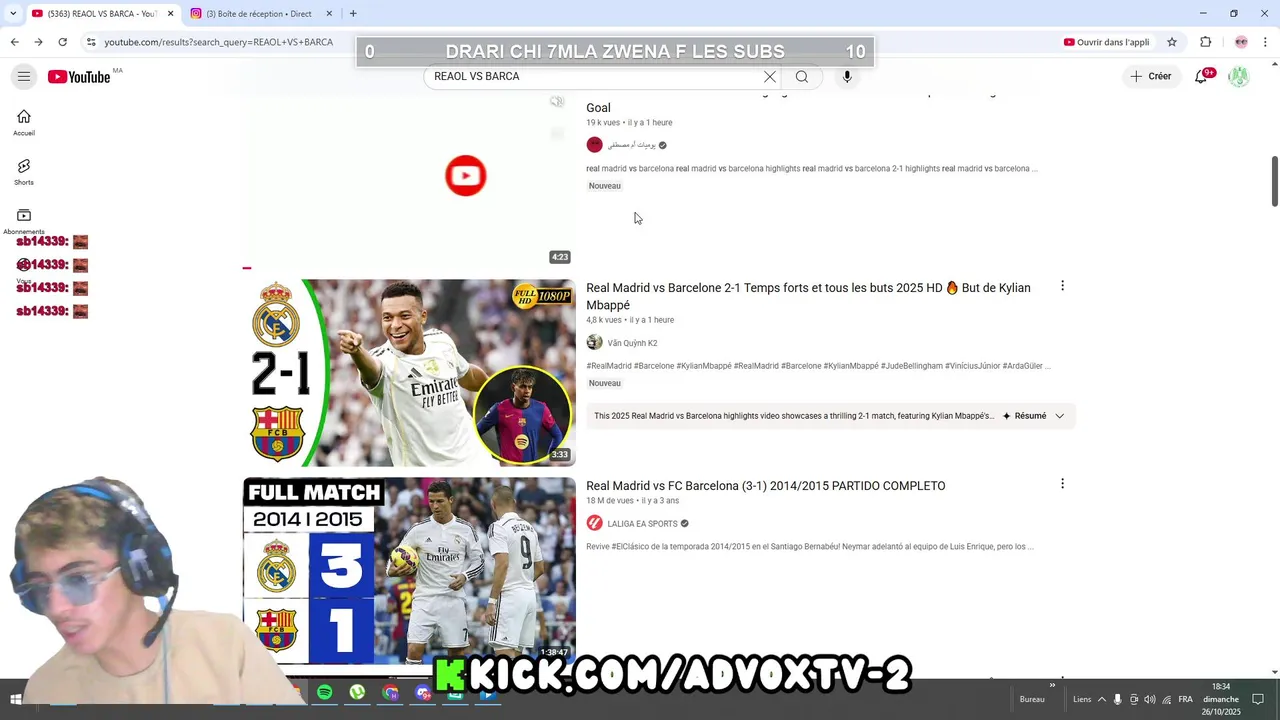
Task: Click the Résumé button
Action: [x=1024, y=416]
